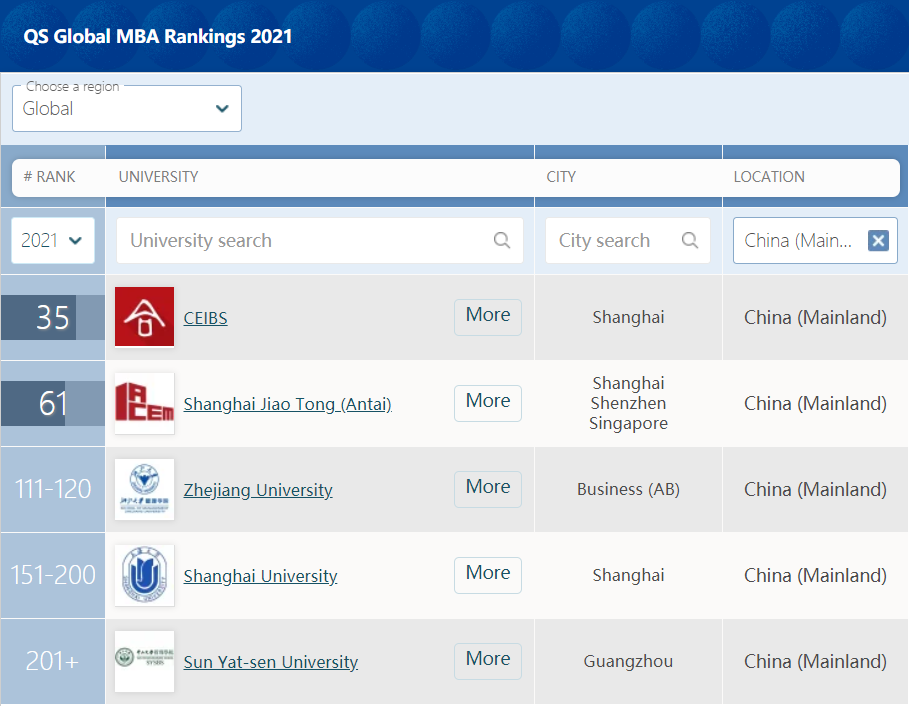The height and width of the screenshot is (706, 909).
Task: Click the CEIBS red logo thumbnail
Action: (x=144, y=316)
